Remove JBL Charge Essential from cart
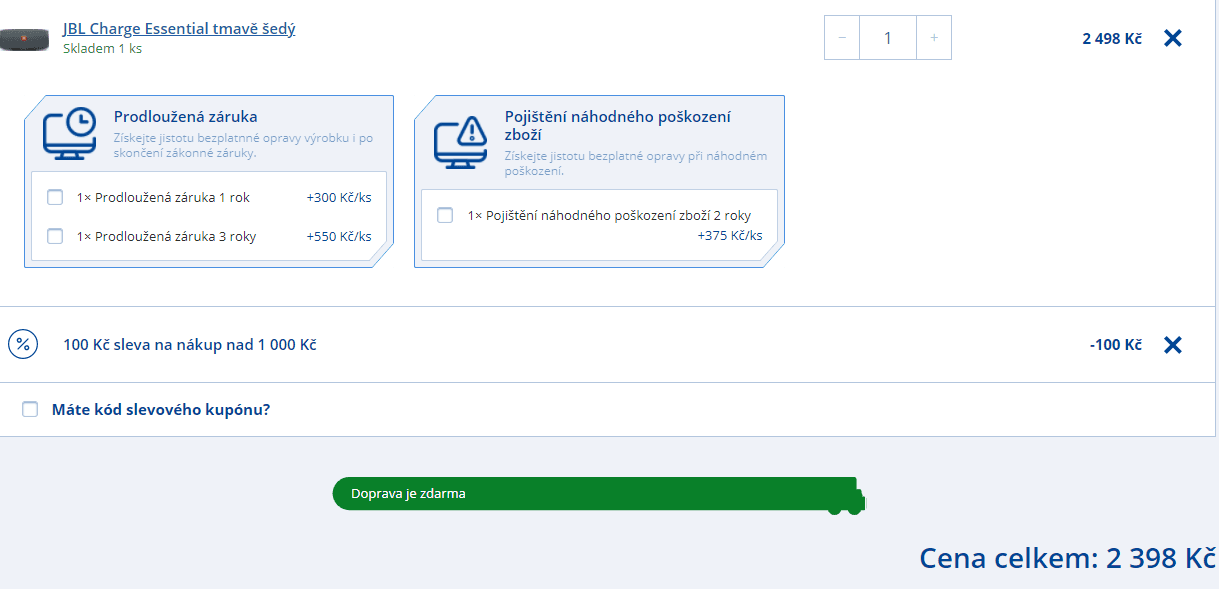Image resolution: width=1219 pixels, height=589 pixels. 1173,38
